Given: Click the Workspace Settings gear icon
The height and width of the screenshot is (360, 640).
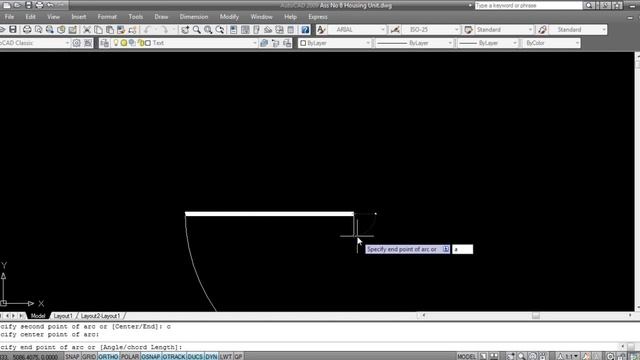Looking at the screenshot, I should [76, 43].
